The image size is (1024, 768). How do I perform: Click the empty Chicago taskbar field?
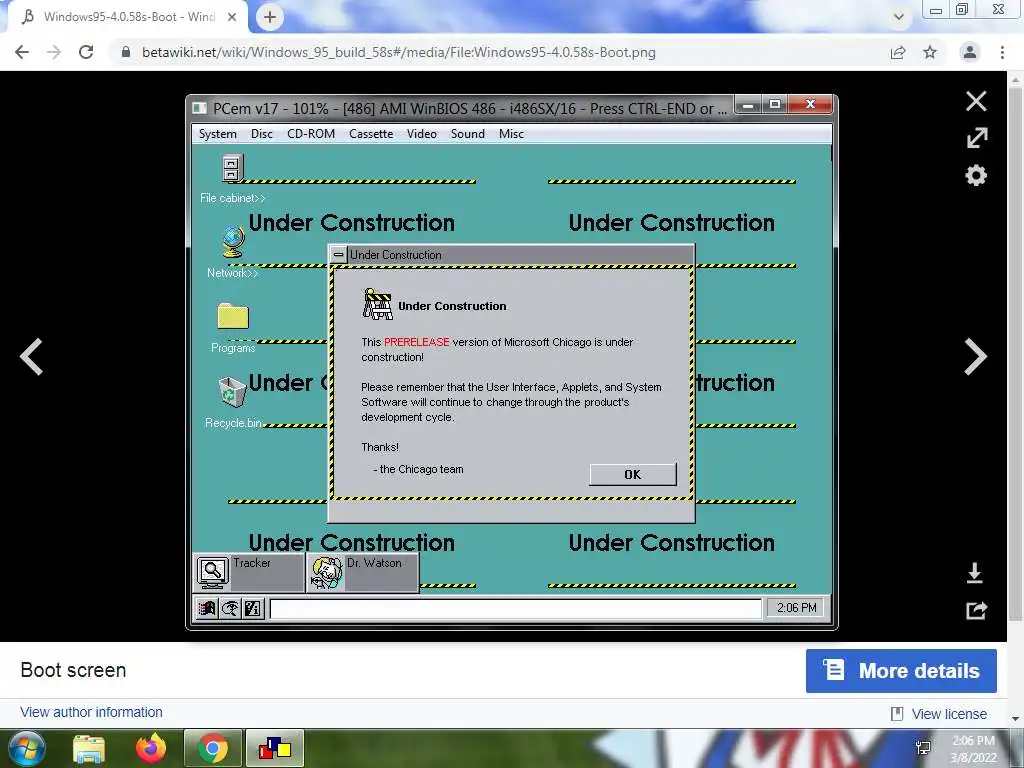click(x=516, y=609)
